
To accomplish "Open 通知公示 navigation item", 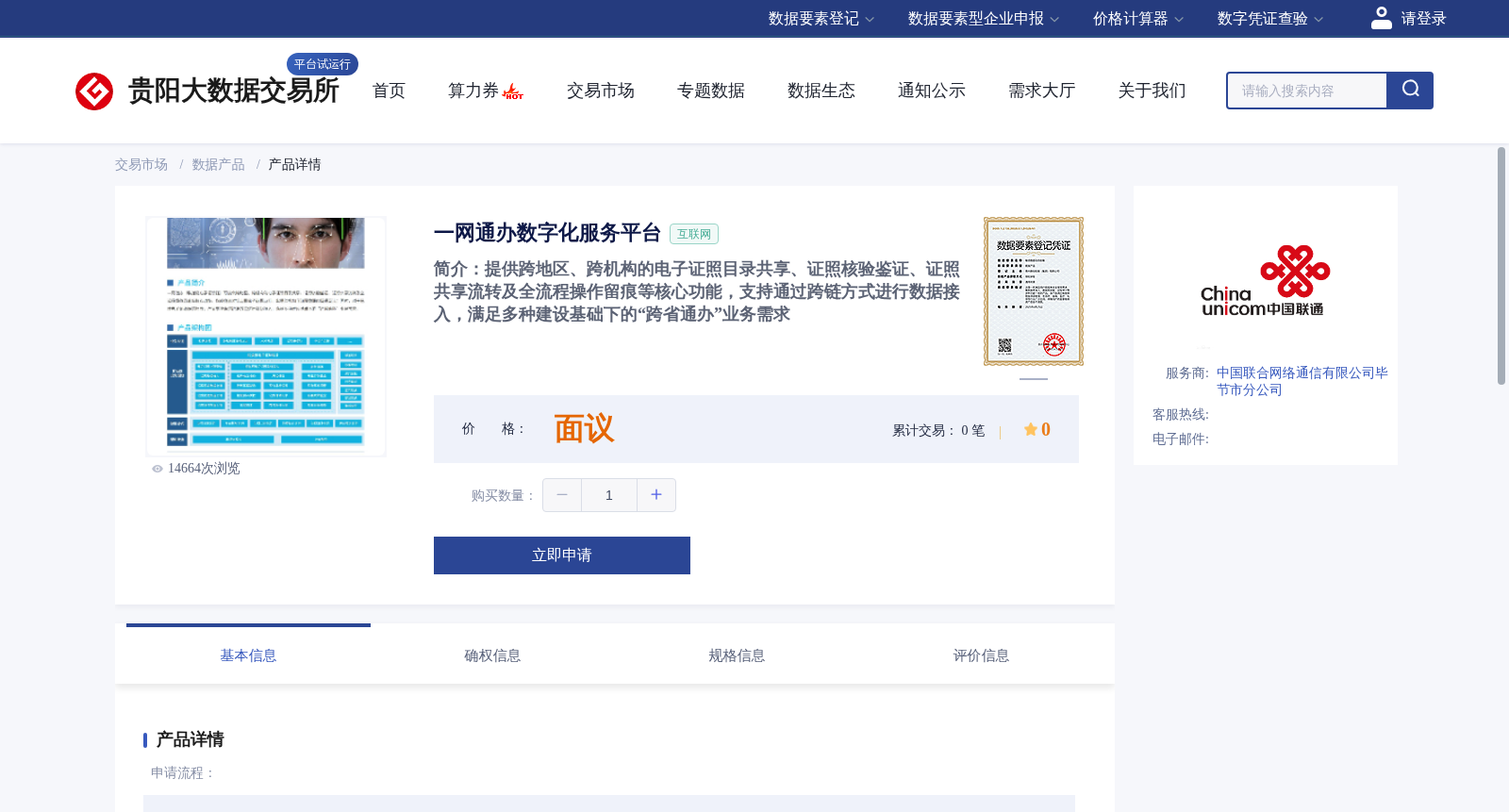I will (x=932, y=91).
